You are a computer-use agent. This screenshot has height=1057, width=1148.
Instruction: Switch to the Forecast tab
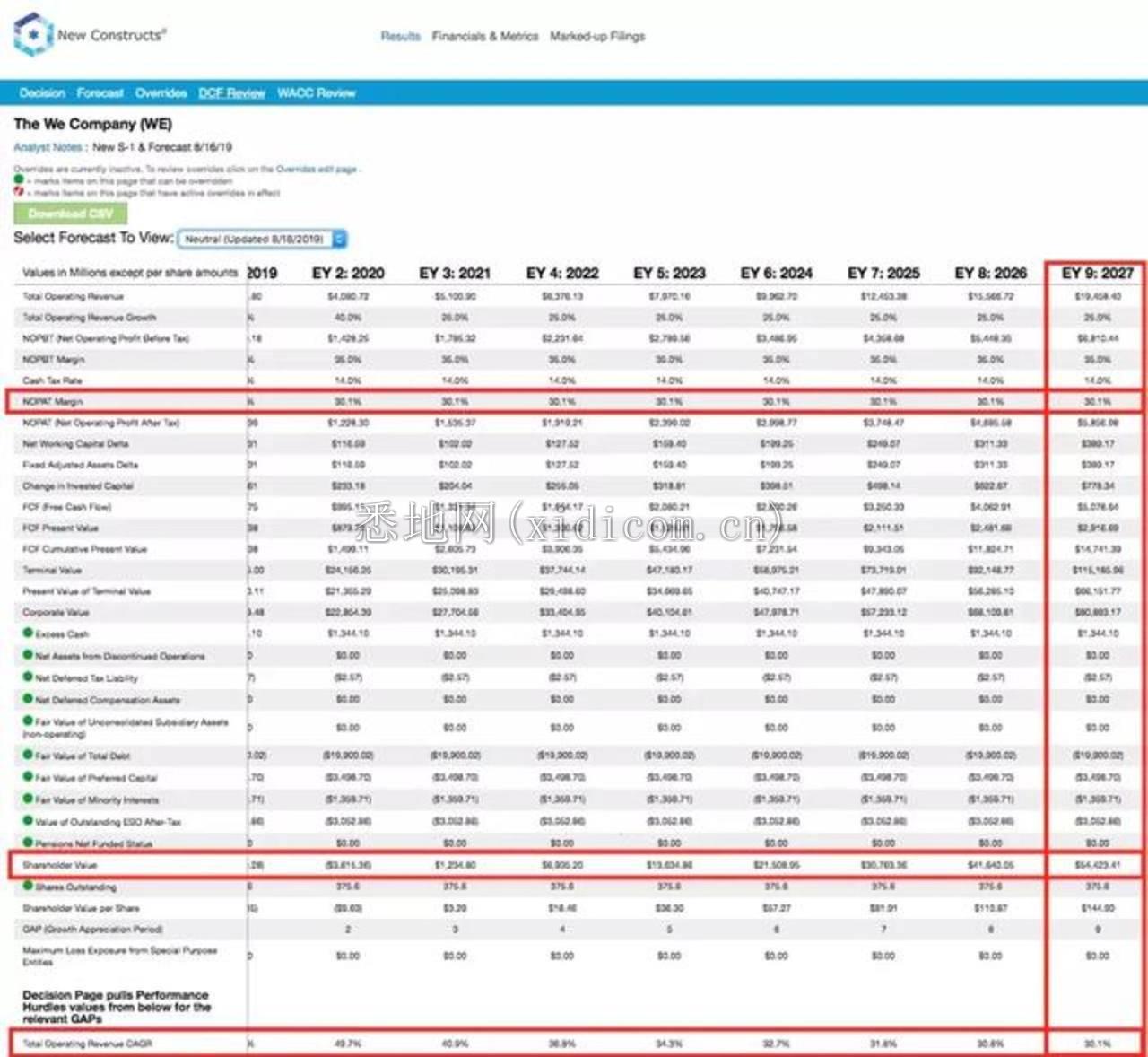pyautogui.click(x=100, y=92)
